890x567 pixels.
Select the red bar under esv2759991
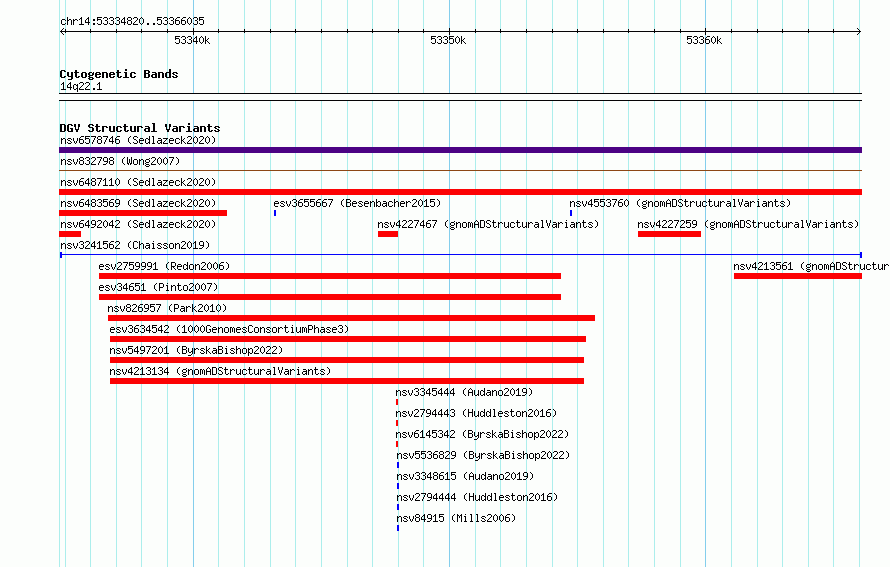pos(330,276)
